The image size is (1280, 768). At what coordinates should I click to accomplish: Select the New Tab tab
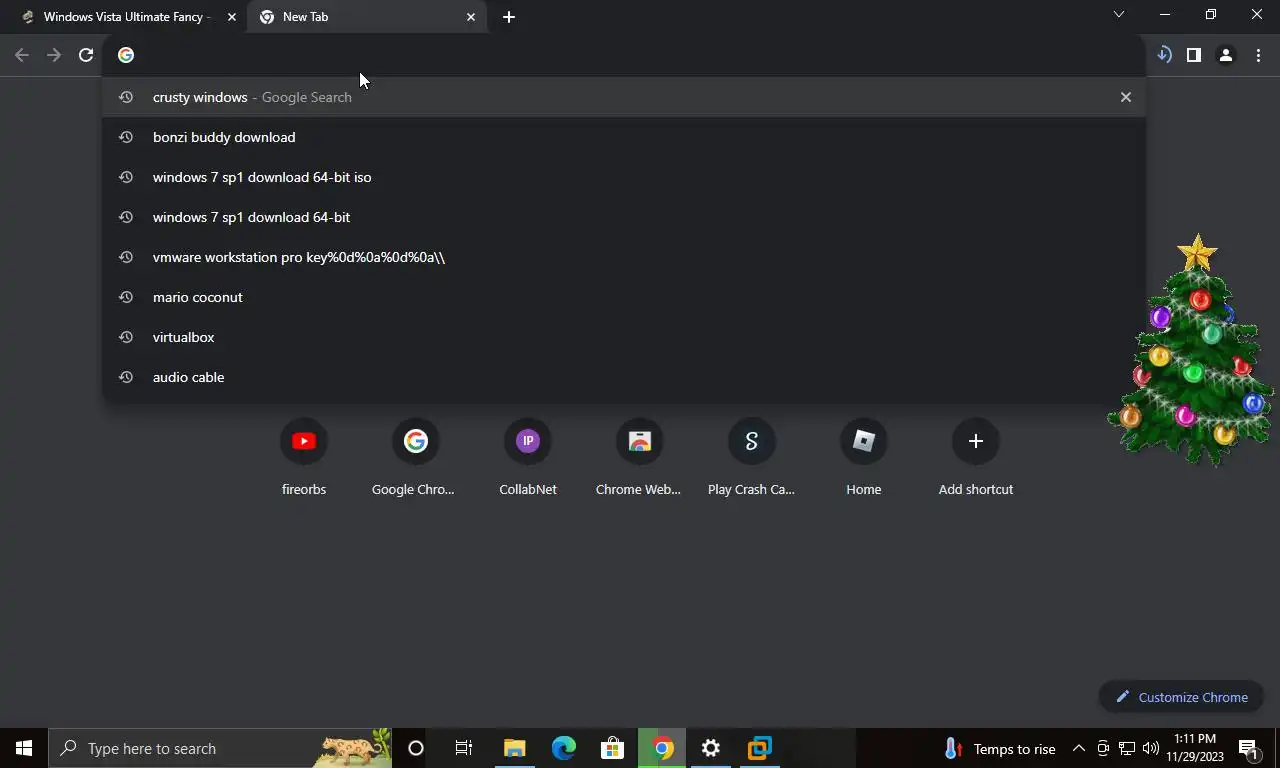tap(367, 17)
